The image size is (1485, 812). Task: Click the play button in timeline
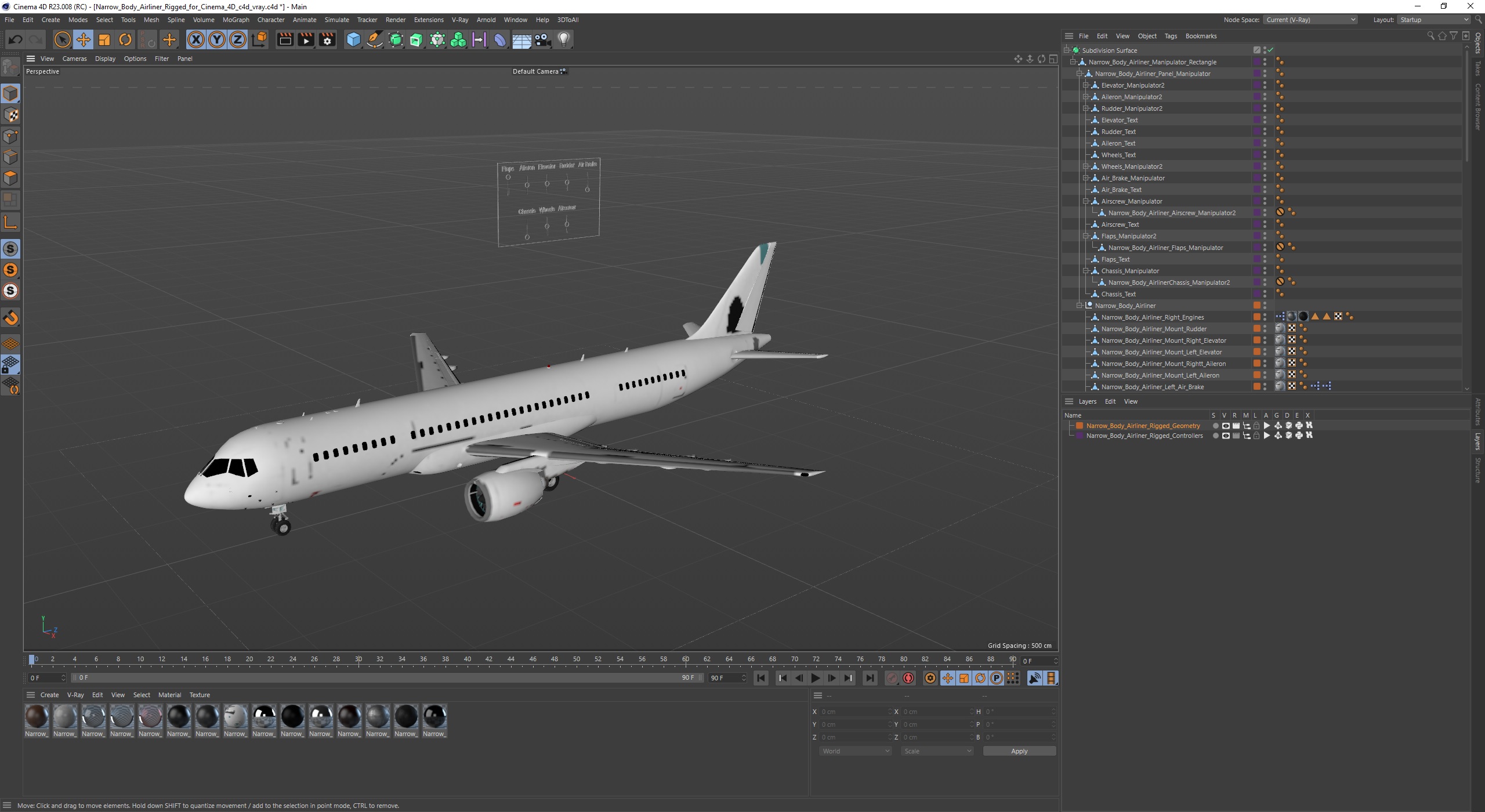point(816,678)
